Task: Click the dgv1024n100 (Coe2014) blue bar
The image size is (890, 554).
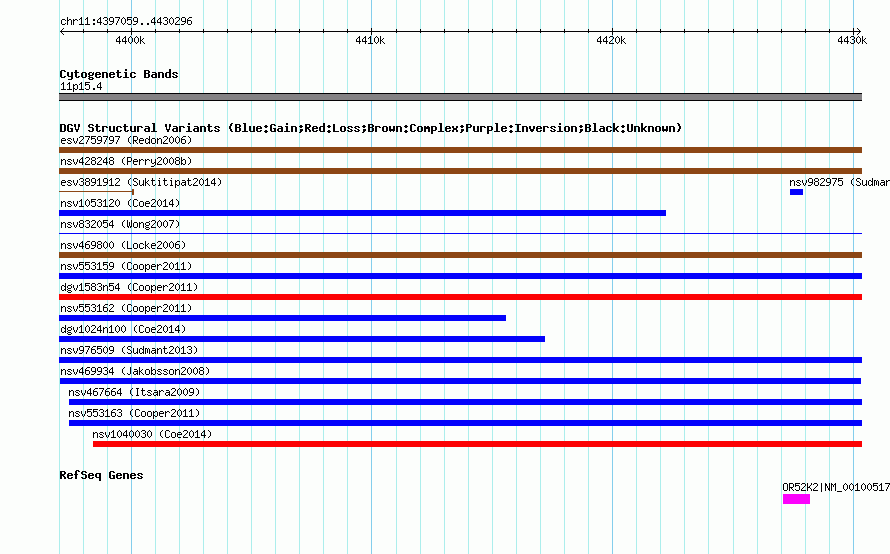Action: coord(302,339)
